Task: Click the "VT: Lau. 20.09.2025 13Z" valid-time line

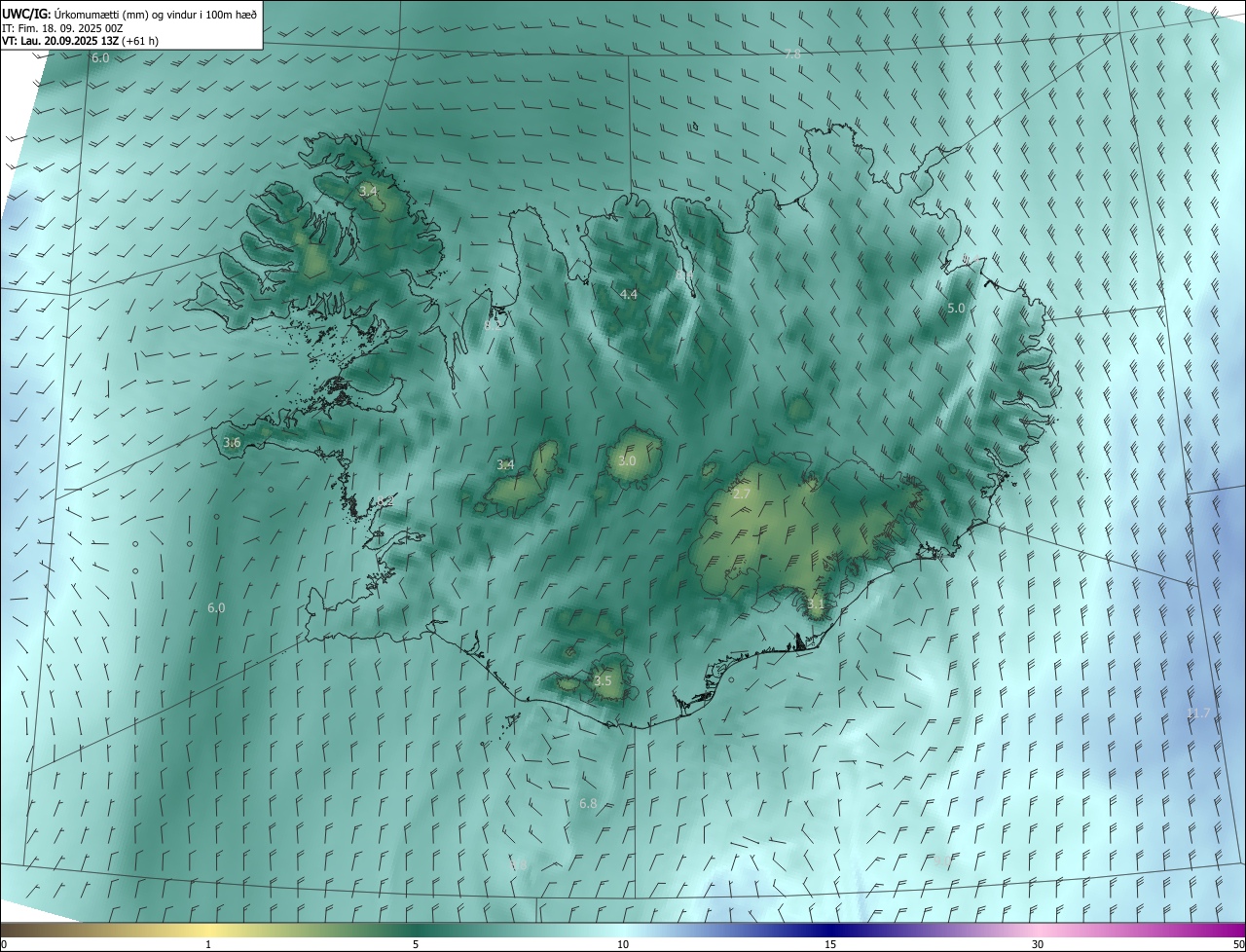Action: tap(60, 41)
